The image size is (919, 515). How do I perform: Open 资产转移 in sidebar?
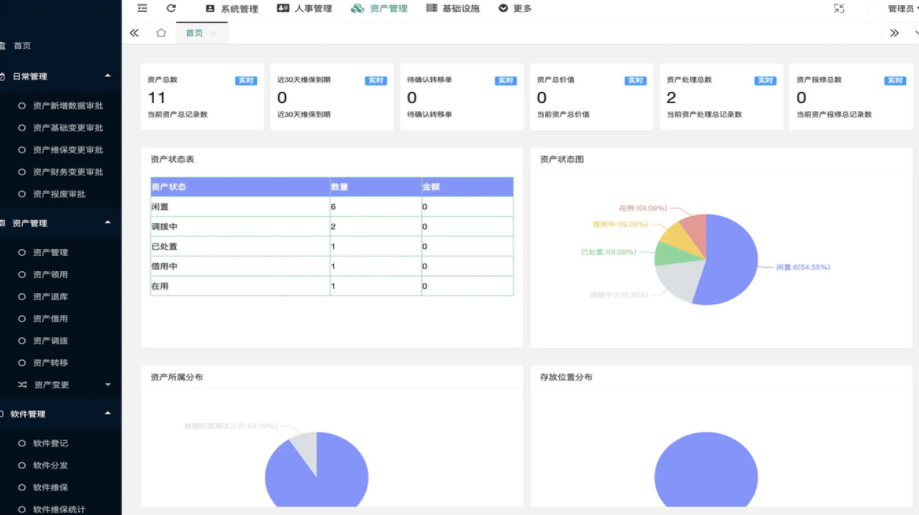(50, 363)
